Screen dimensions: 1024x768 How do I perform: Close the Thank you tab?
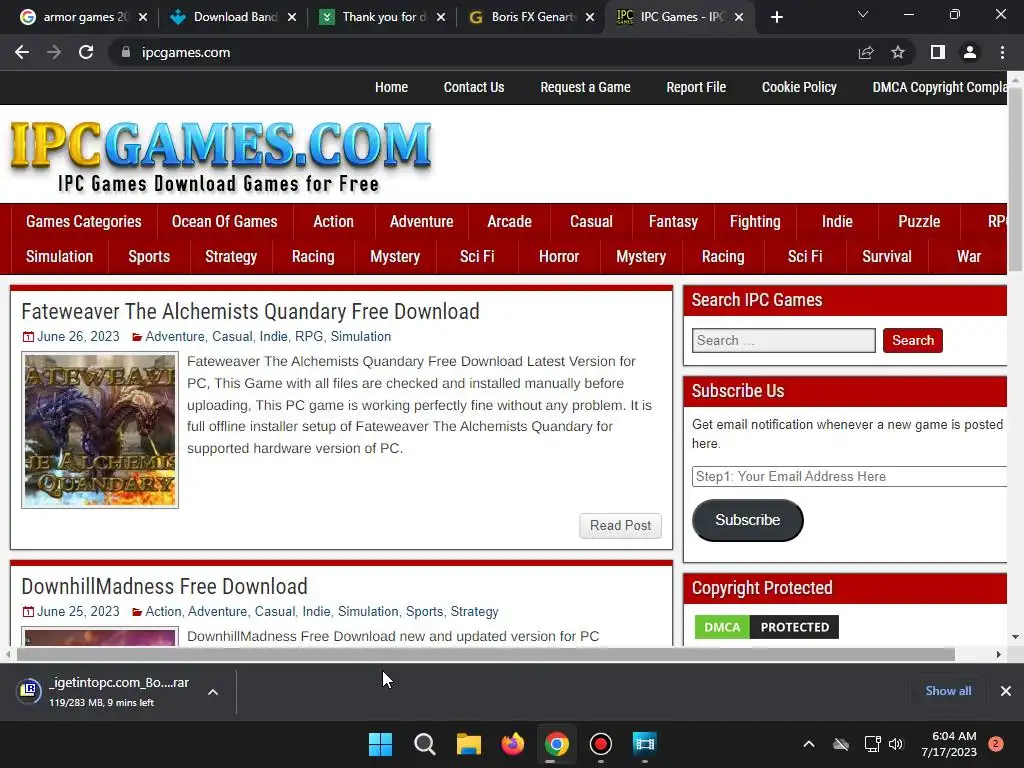pyautogui.click(x=441, y=17)
